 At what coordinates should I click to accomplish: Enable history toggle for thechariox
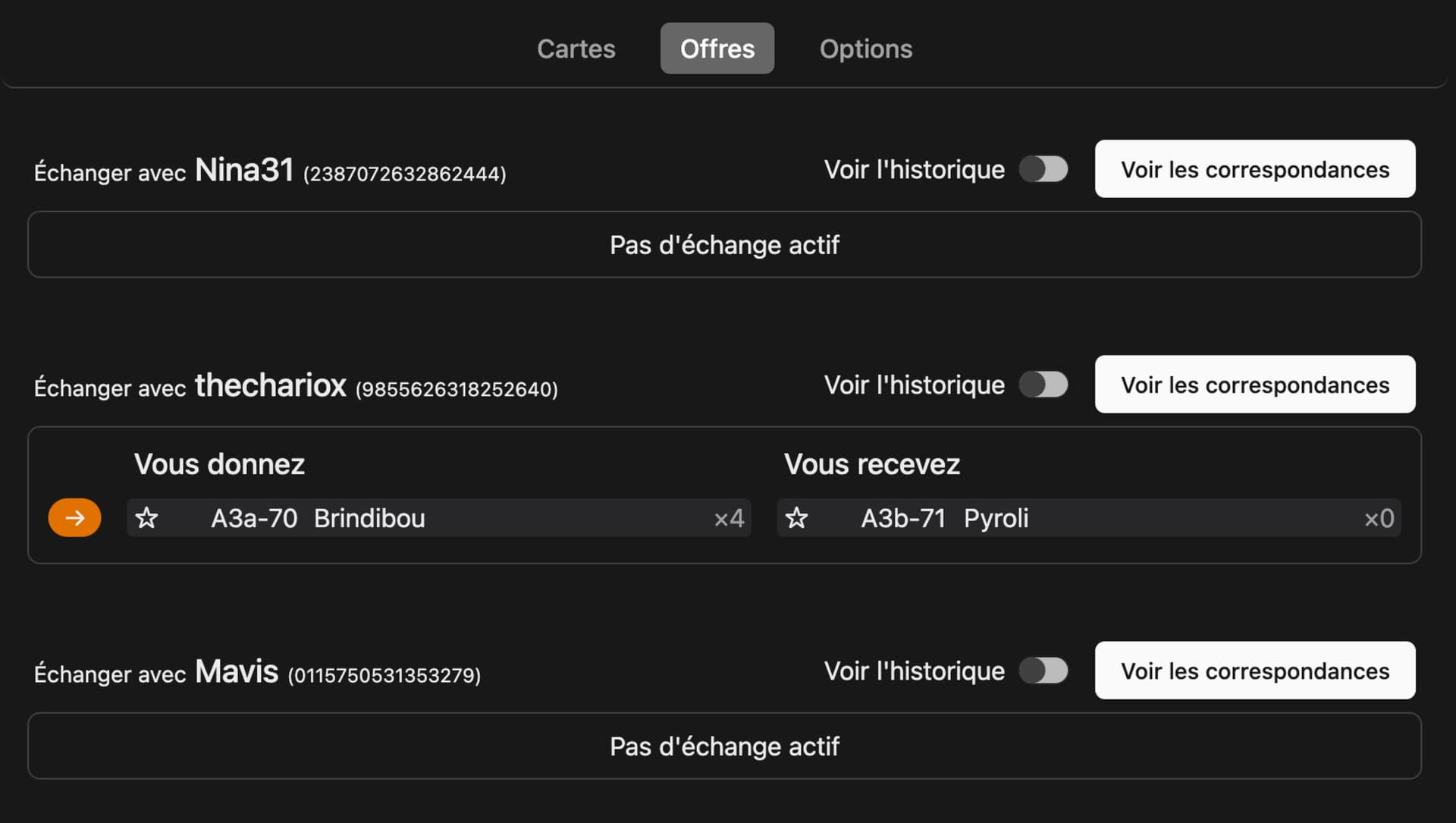1043,385
